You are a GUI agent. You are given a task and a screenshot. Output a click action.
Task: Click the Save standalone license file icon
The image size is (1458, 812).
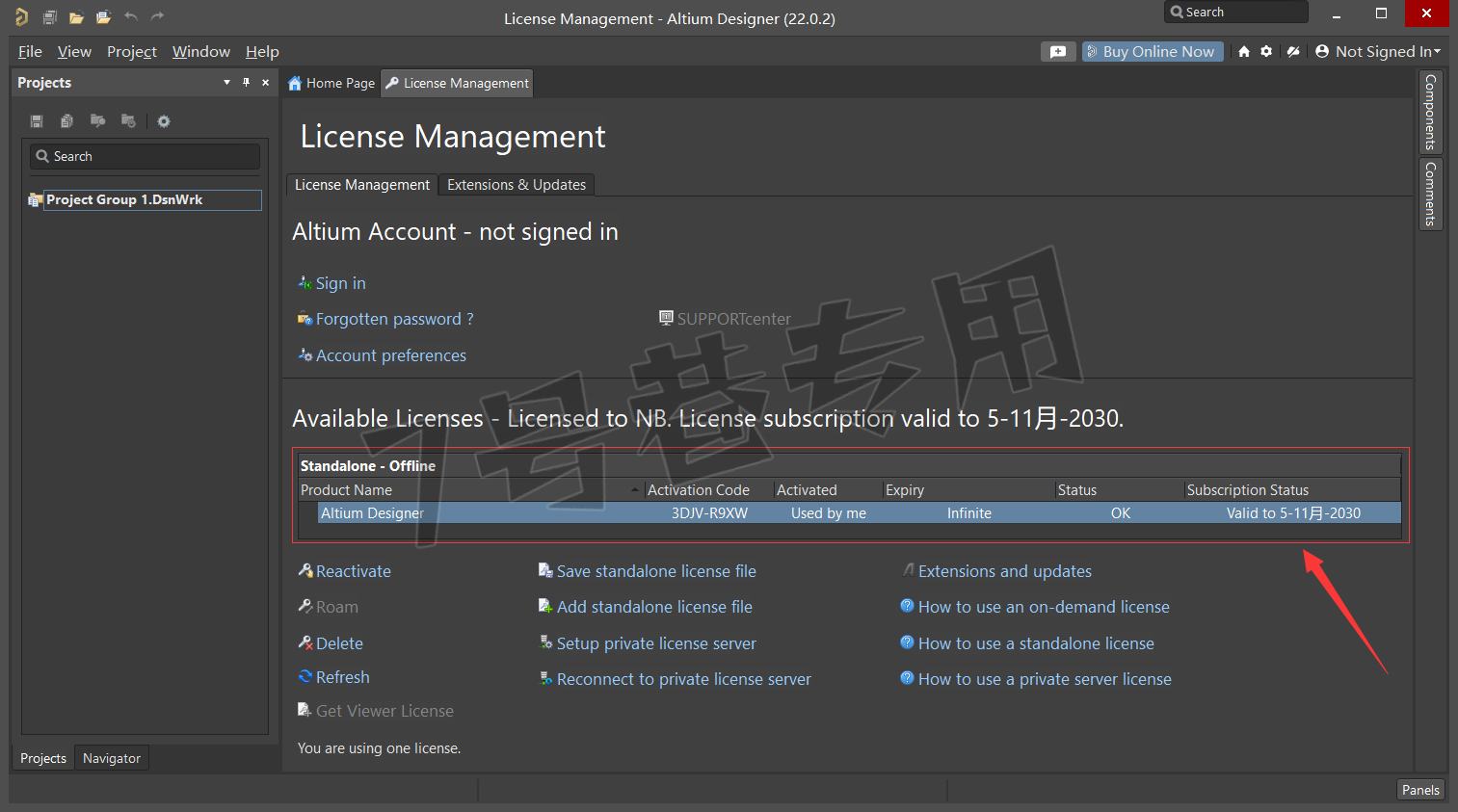point(545,571)
